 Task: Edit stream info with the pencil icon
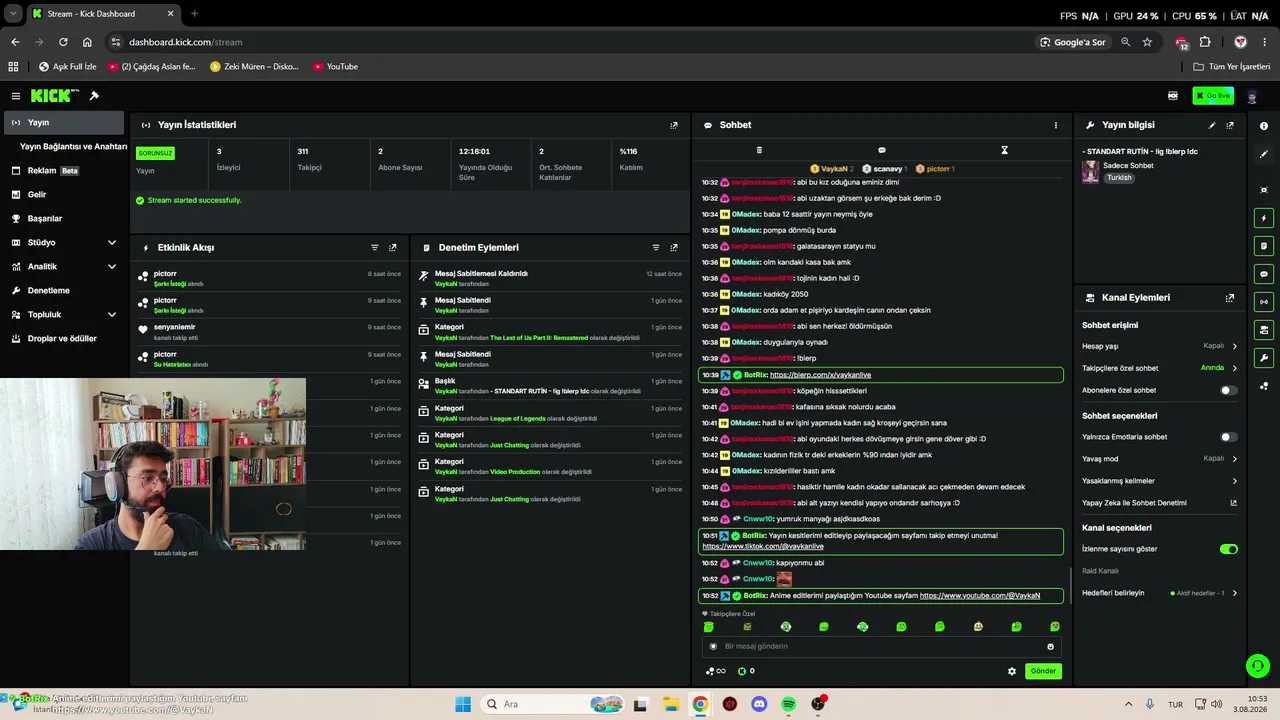[1212, 125]
